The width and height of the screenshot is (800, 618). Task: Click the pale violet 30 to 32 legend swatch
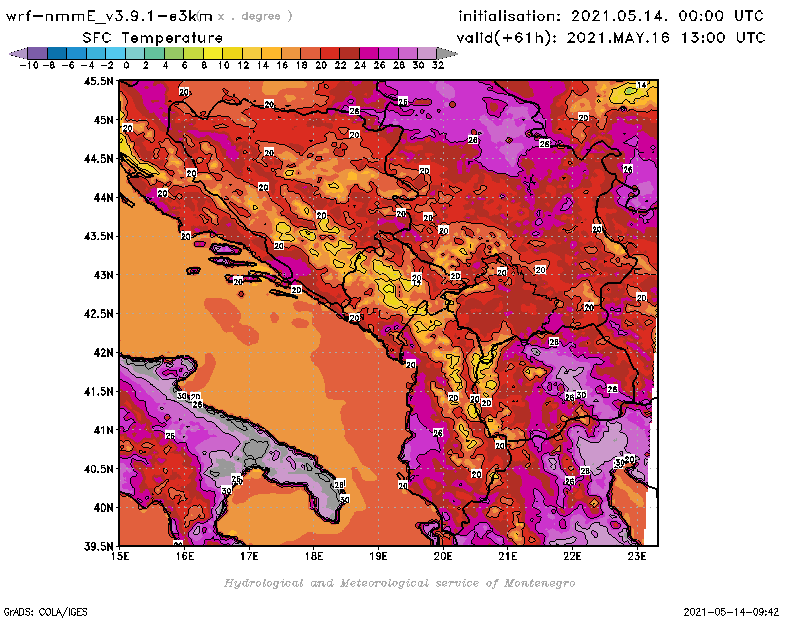coord(428,53)
